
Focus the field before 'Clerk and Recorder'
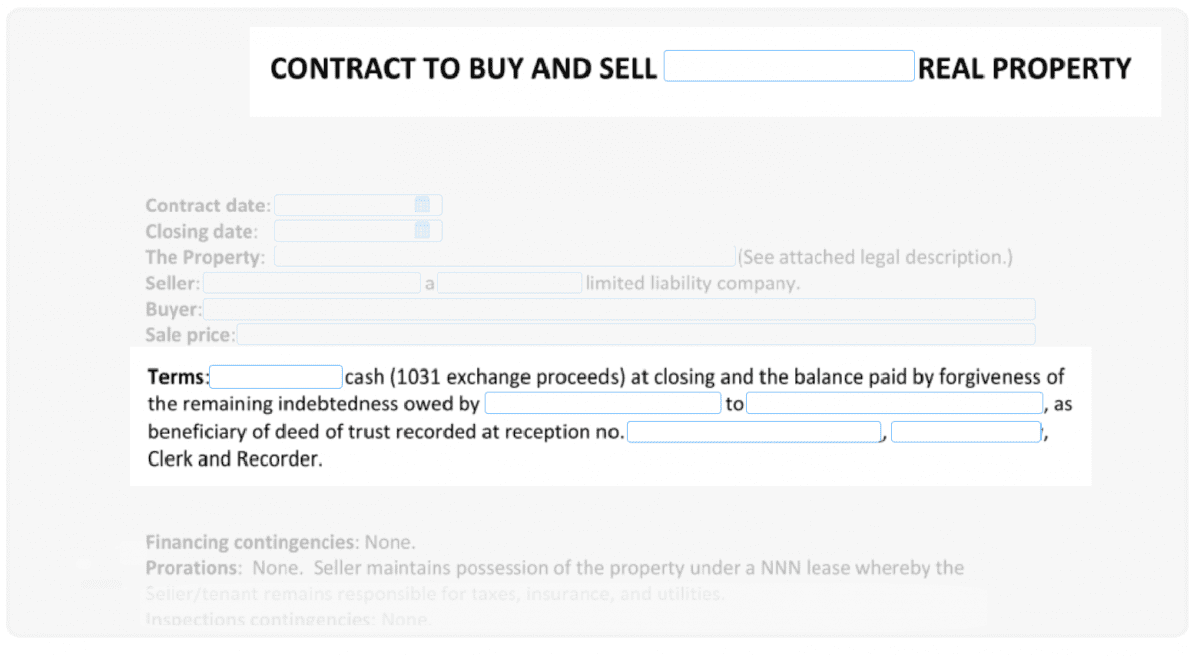(x=966, y=432)
